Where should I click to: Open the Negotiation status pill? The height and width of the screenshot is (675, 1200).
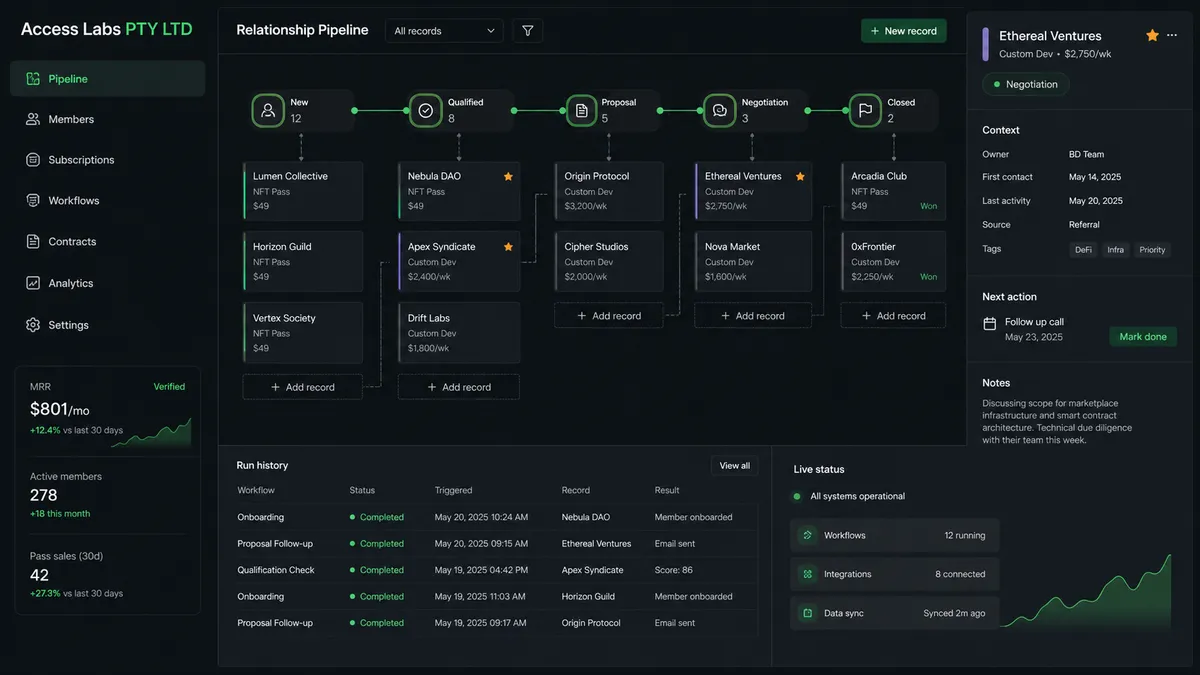1025,85
